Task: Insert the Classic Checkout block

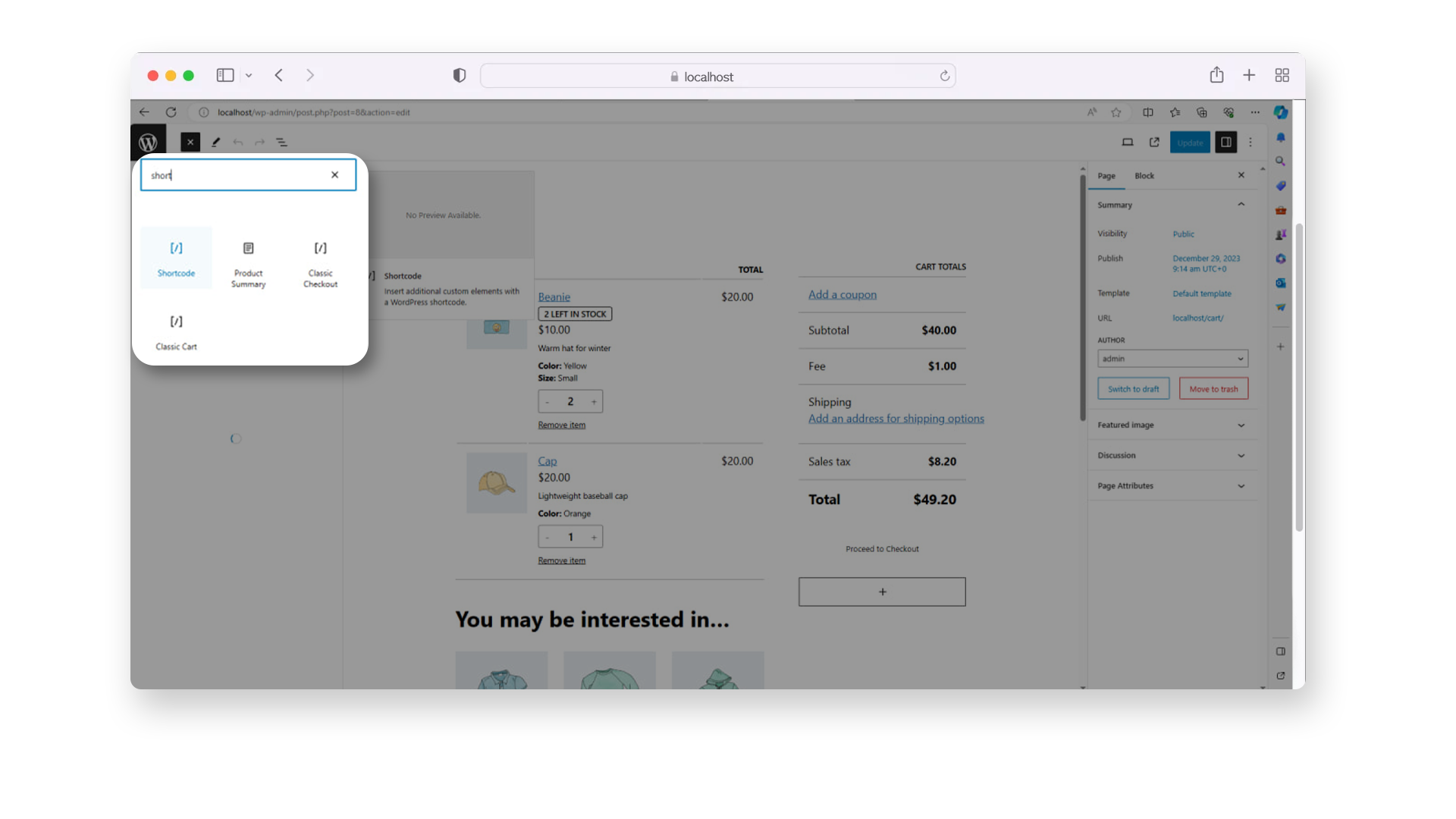Action: [x=320, y=262]
